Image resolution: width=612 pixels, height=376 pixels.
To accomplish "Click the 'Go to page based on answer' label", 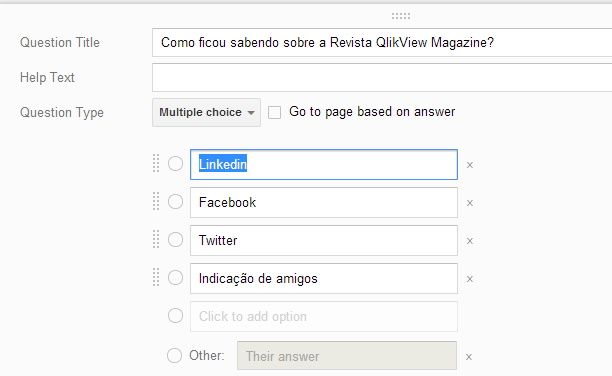I will pos(372,112).
